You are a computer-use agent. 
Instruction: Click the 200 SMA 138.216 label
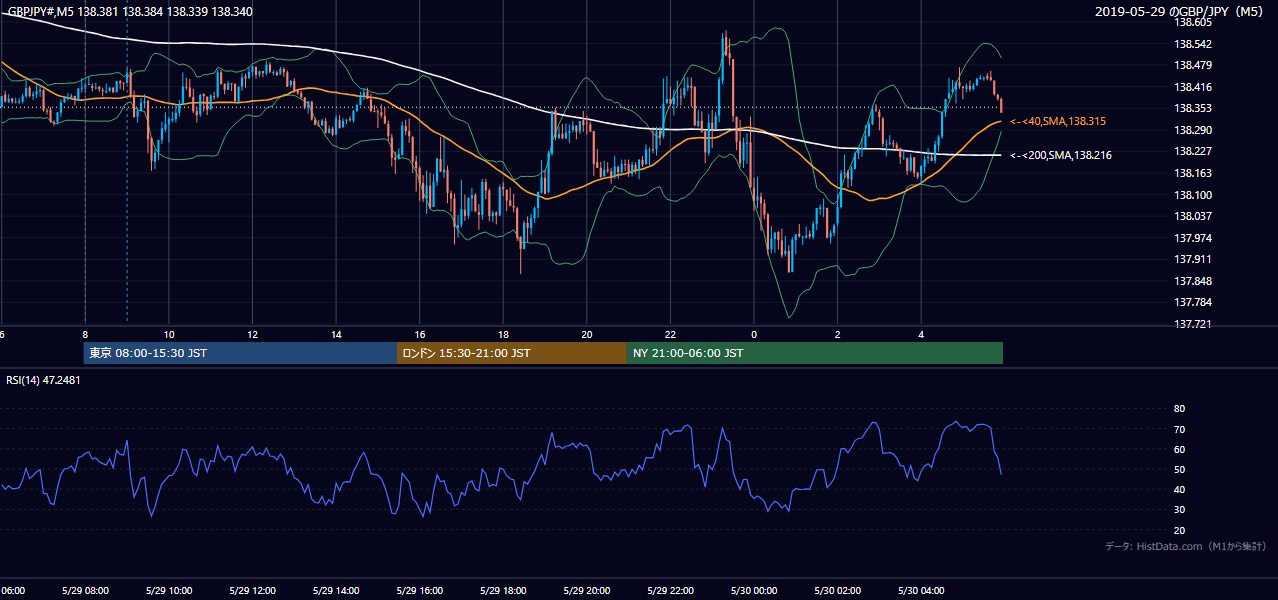1061,155
